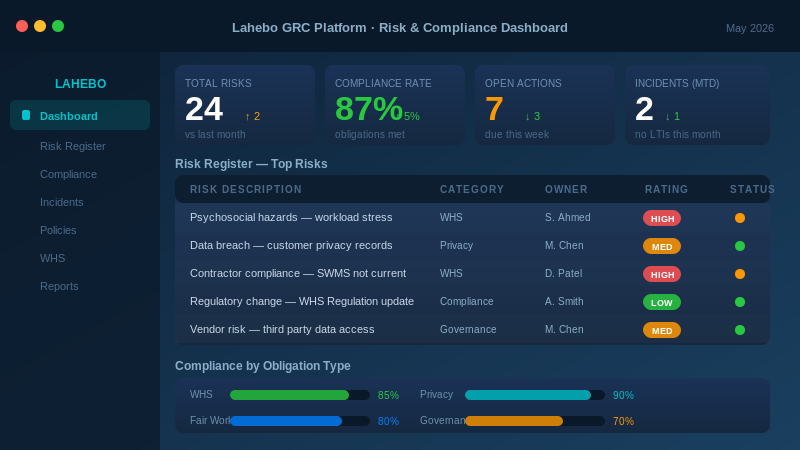Click owner S. Ahmed
Viewport: 800px width, 450px height.
567,217
